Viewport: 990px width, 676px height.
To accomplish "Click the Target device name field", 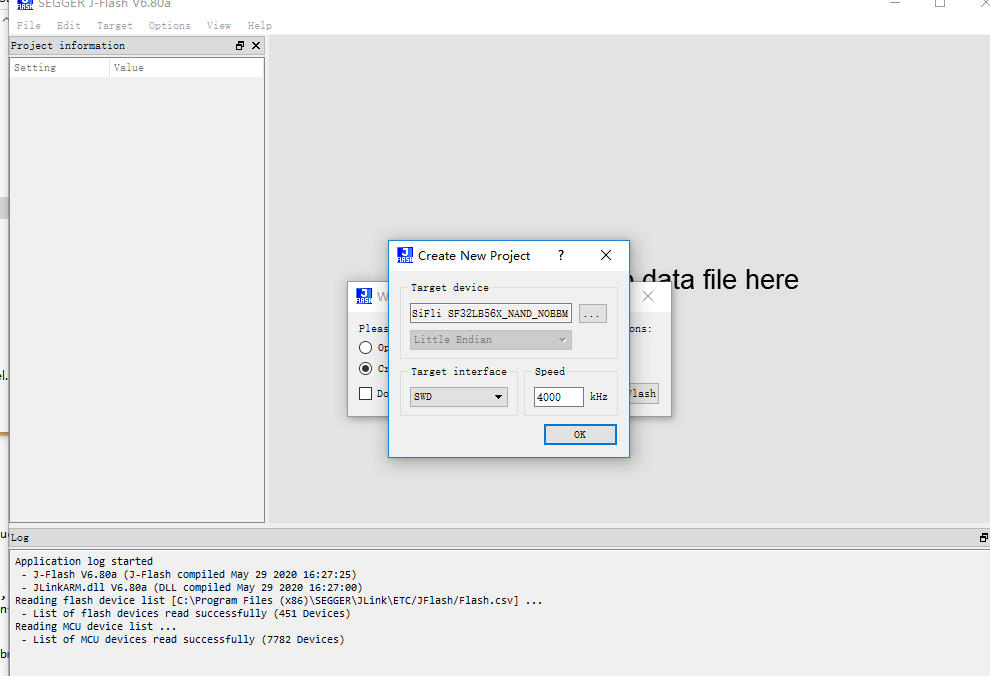I will tap(491, 313).
